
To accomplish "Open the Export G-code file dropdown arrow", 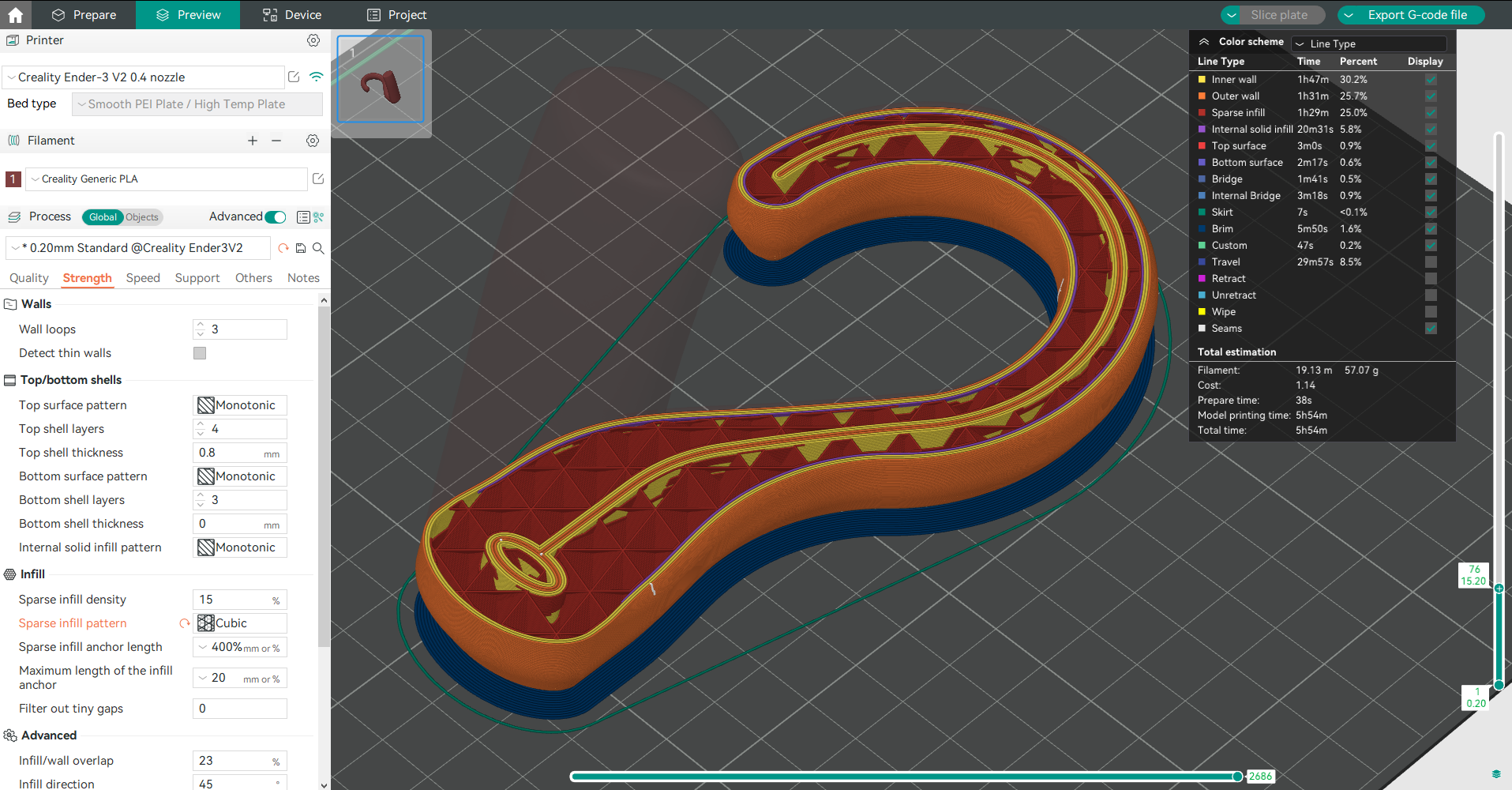I will [1349, 15].
